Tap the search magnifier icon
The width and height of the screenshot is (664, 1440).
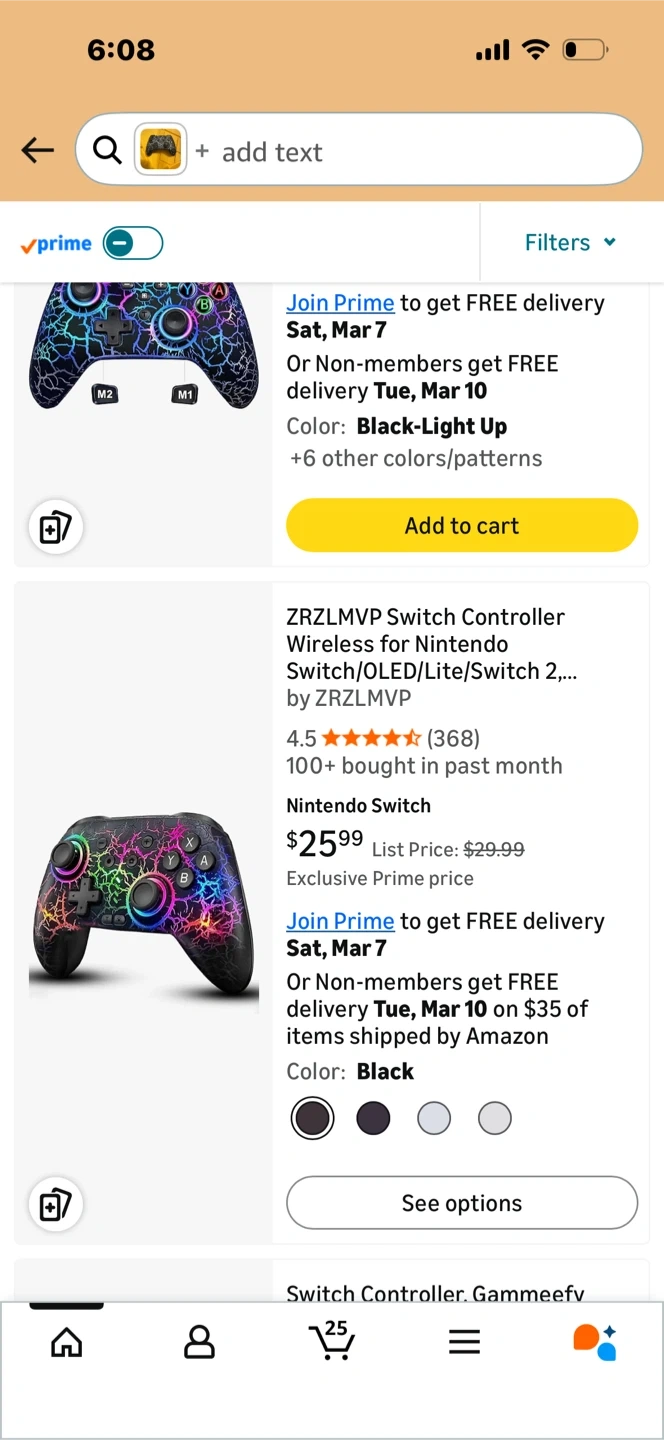pos(106,150)
